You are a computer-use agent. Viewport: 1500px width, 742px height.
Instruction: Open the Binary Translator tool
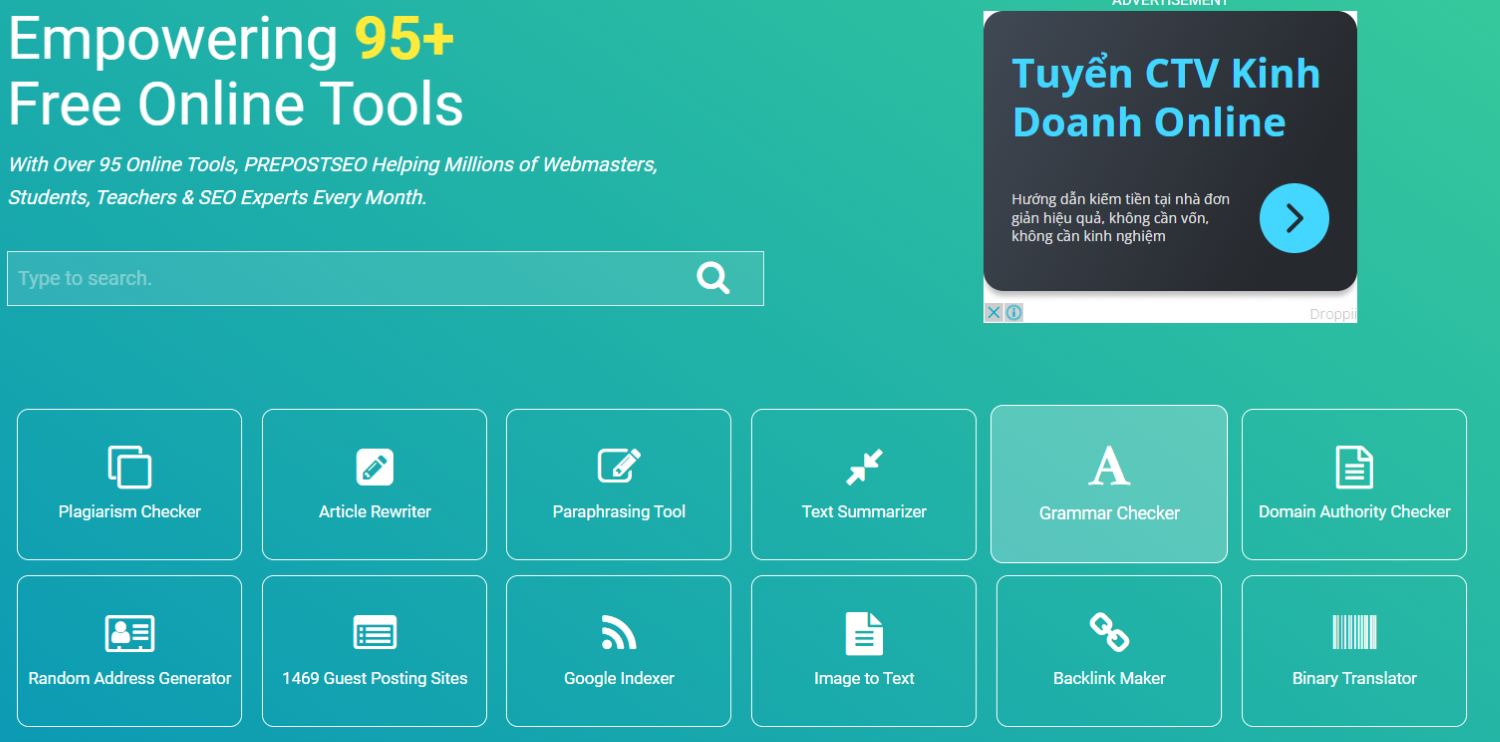(x=1354, y=651)
